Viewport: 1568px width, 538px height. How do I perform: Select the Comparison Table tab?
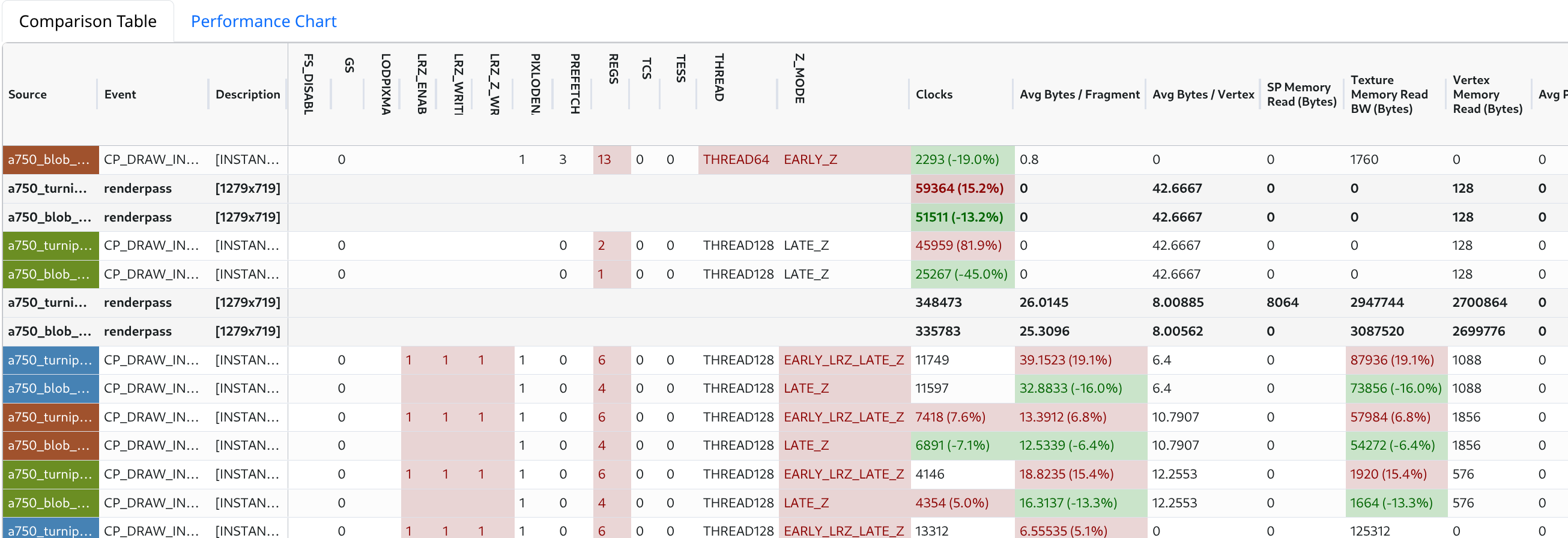88,21
